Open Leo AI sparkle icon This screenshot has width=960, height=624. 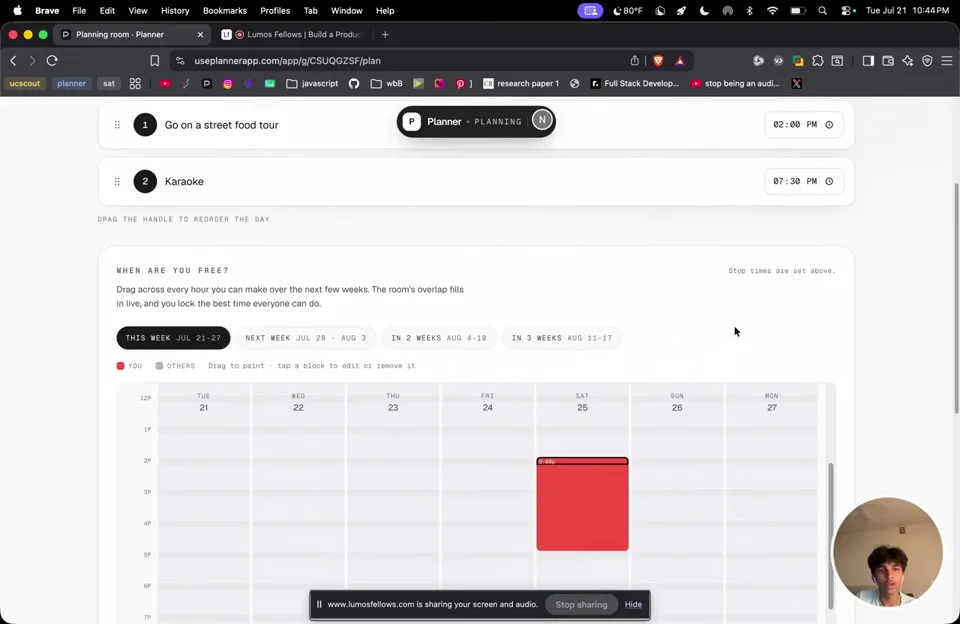907,61
